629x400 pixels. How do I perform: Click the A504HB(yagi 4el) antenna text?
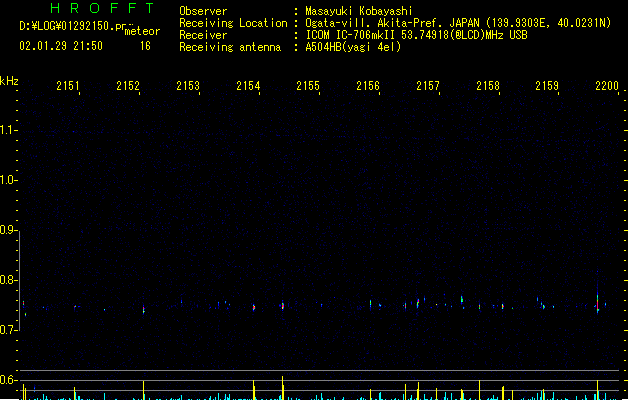pos(353,47)
